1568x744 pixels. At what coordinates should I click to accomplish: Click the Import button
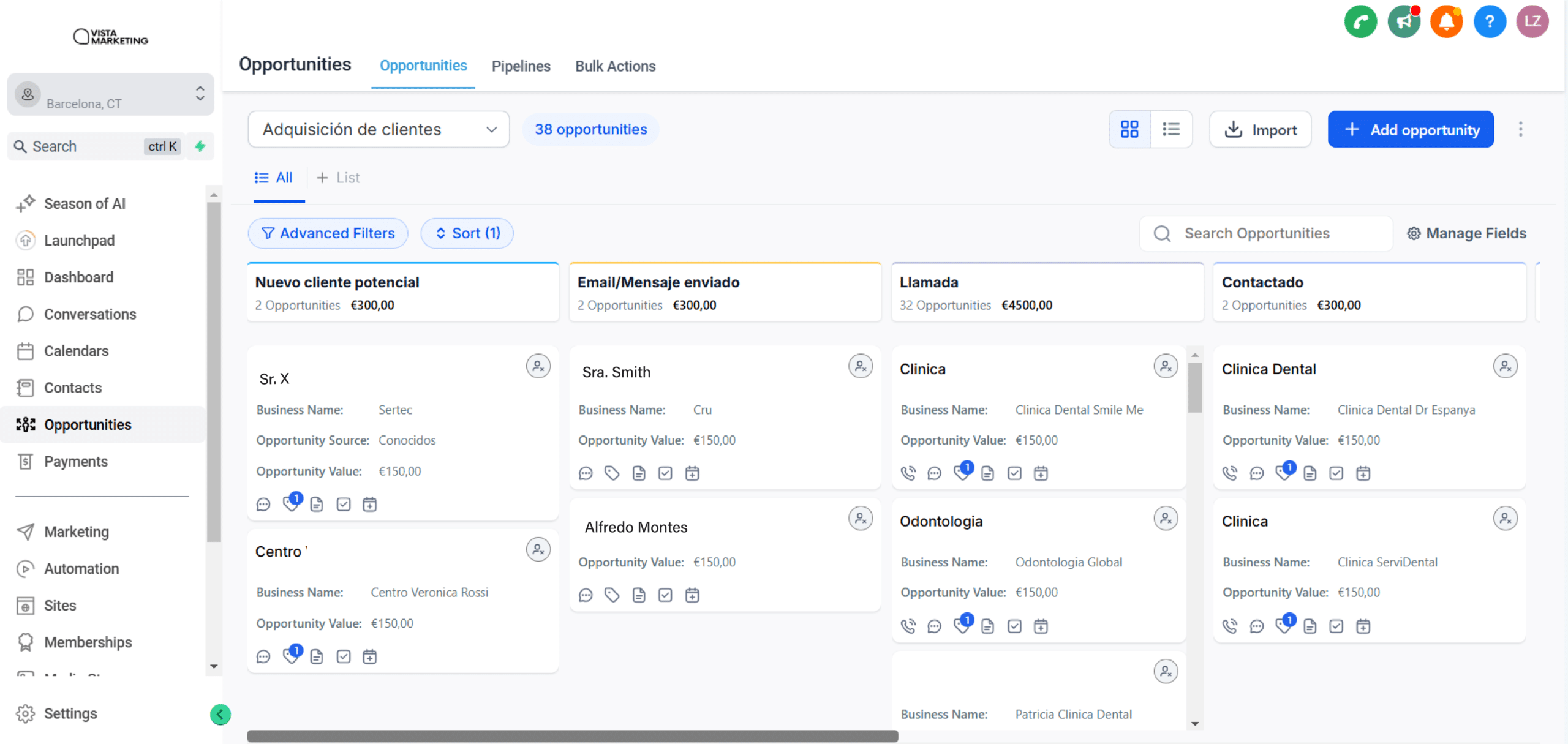1262,129
